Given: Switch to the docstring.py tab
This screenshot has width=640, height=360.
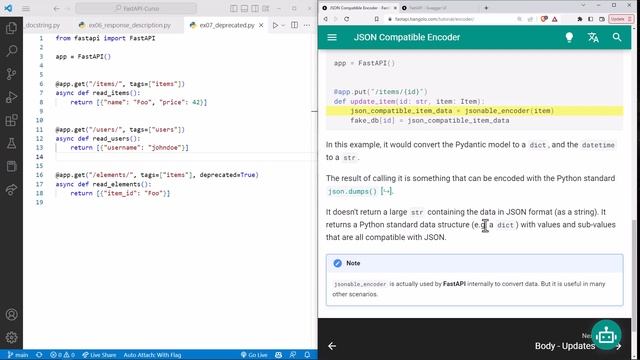Looking at the screenshot, I should (x=42, y=25).
